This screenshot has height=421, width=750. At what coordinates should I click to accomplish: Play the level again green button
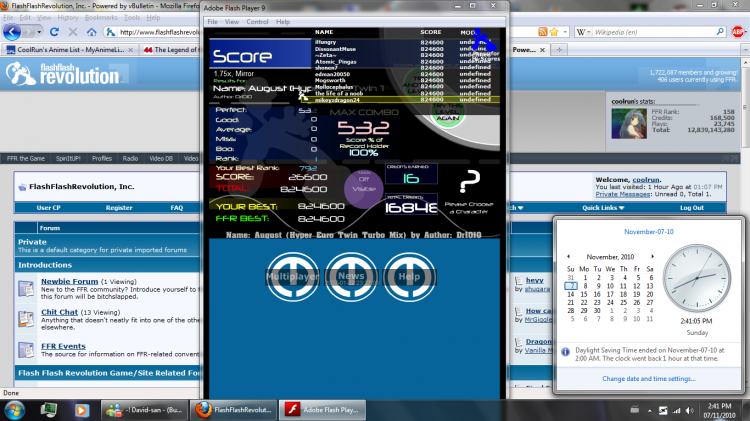pyautogui.click(x=448, y=116)
